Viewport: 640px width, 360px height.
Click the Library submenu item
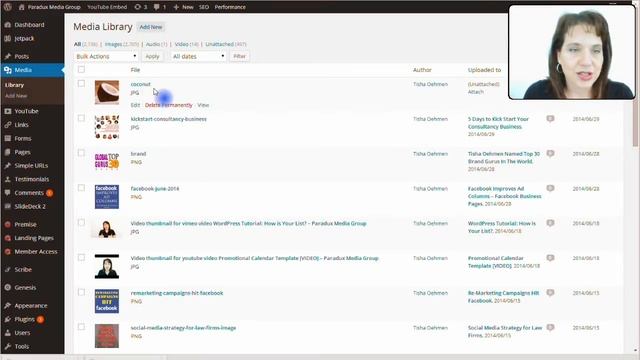(15, 85)
